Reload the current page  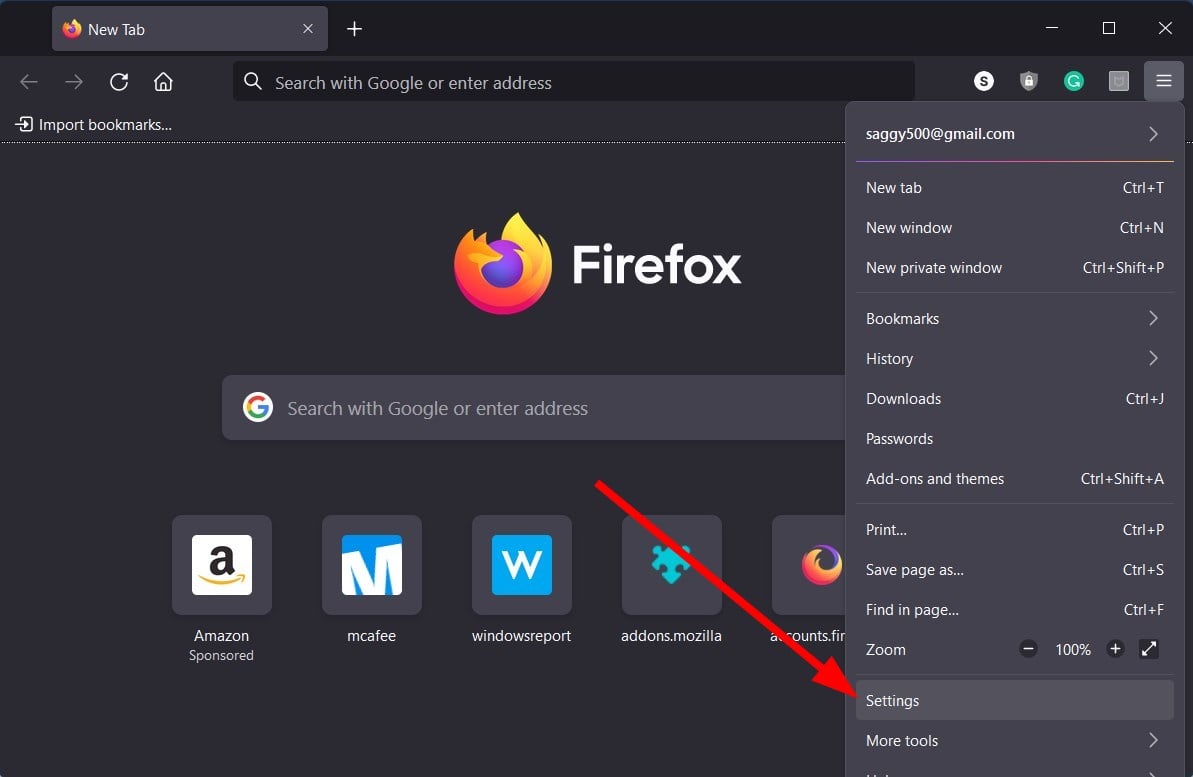pyautogui.click(x=118, y=81)
